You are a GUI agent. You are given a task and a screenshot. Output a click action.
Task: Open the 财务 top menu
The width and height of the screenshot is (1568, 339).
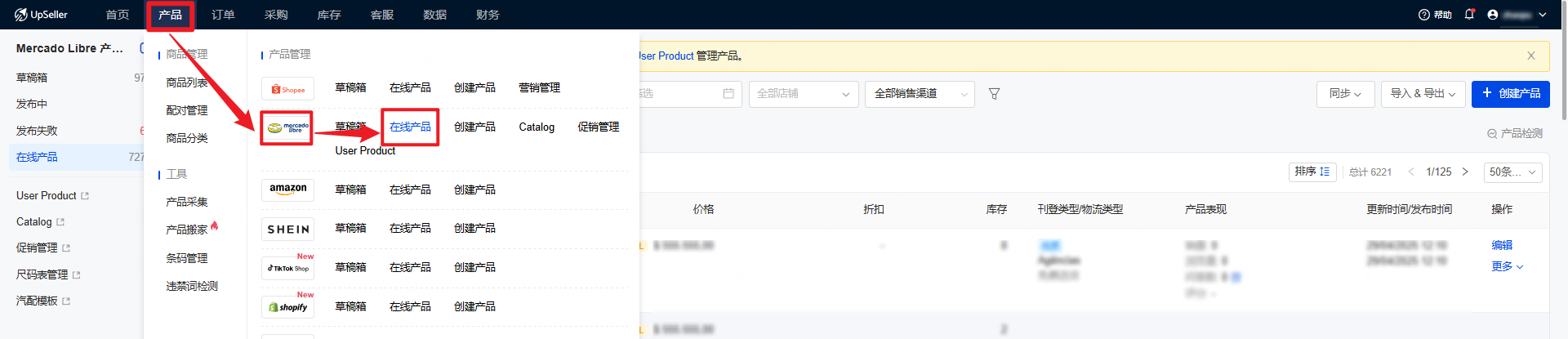[488, 15]
